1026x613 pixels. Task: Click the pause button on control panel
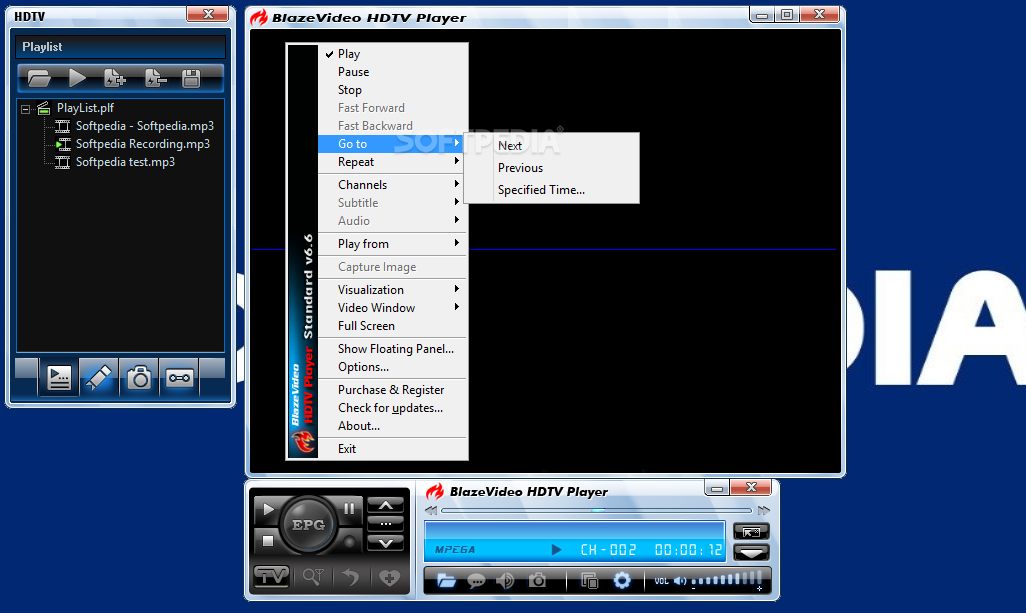[x=349, y=508]
